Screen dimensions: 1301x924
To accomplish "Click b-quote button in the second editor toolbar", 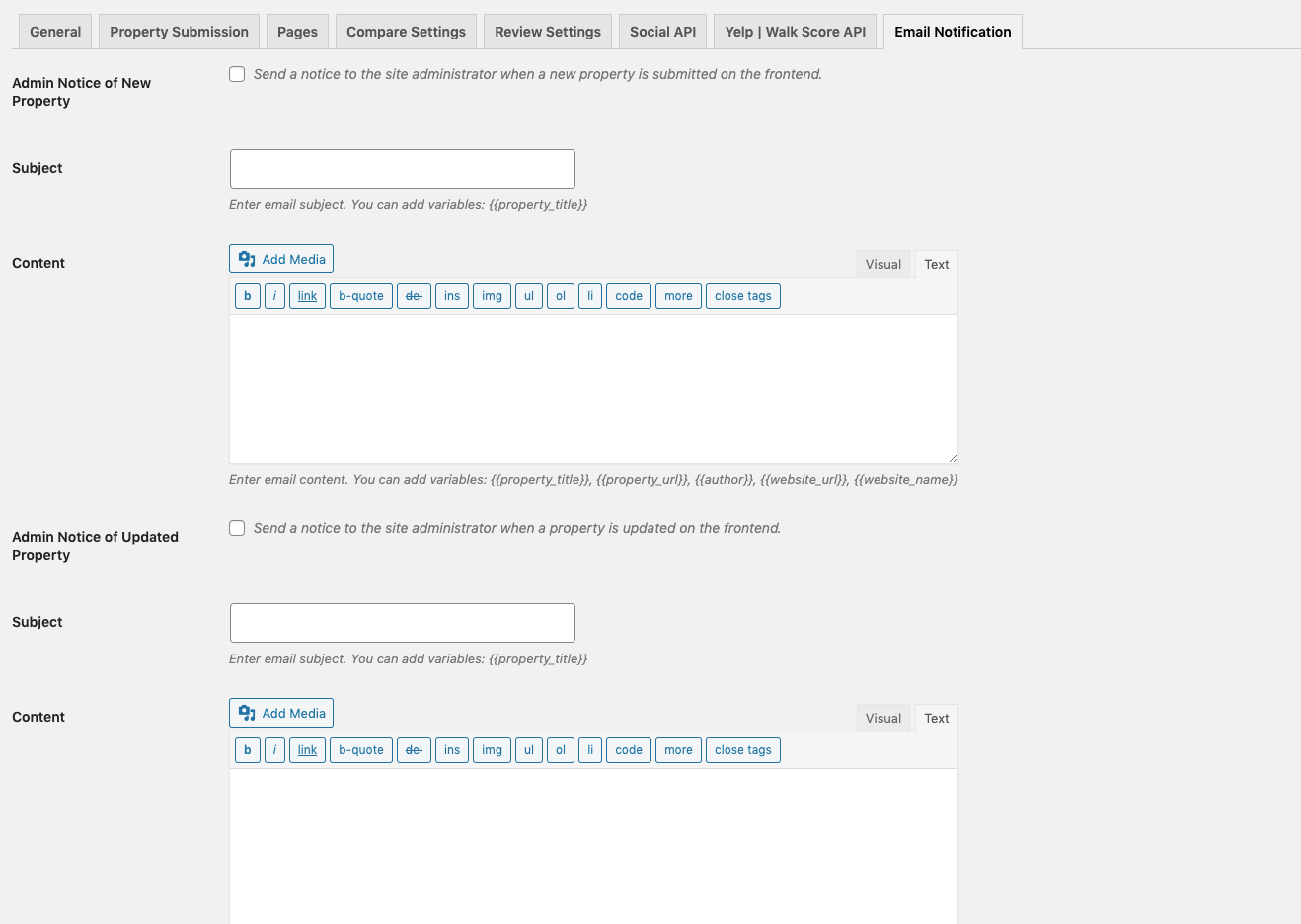I will coord(360,750).
